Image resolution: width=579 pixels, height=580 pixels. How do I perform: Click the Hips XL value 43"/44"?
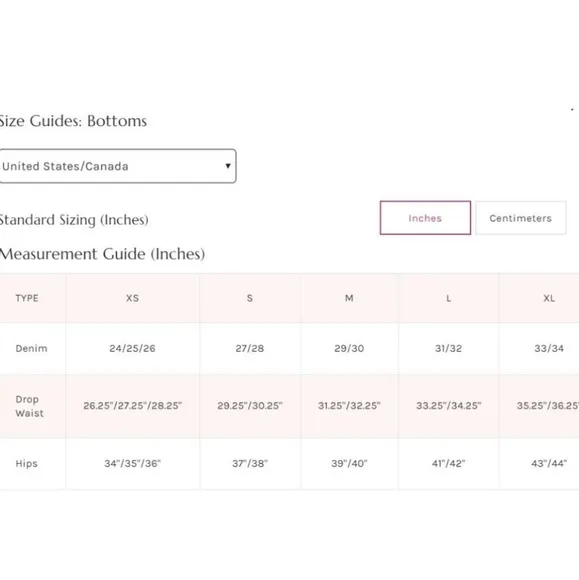click(549, 463)
